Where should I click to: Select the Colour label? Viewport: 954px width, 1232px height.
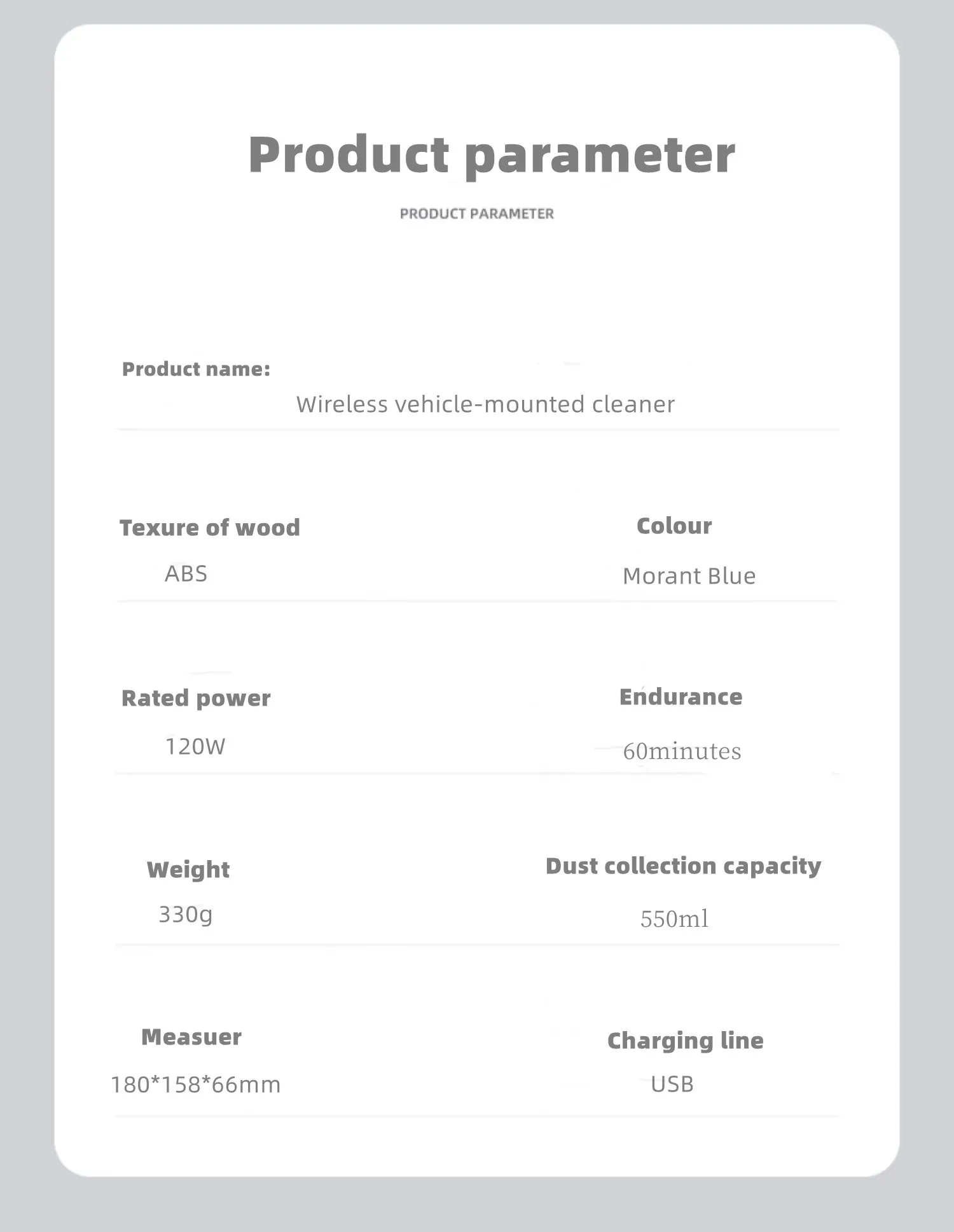point(674,526)
